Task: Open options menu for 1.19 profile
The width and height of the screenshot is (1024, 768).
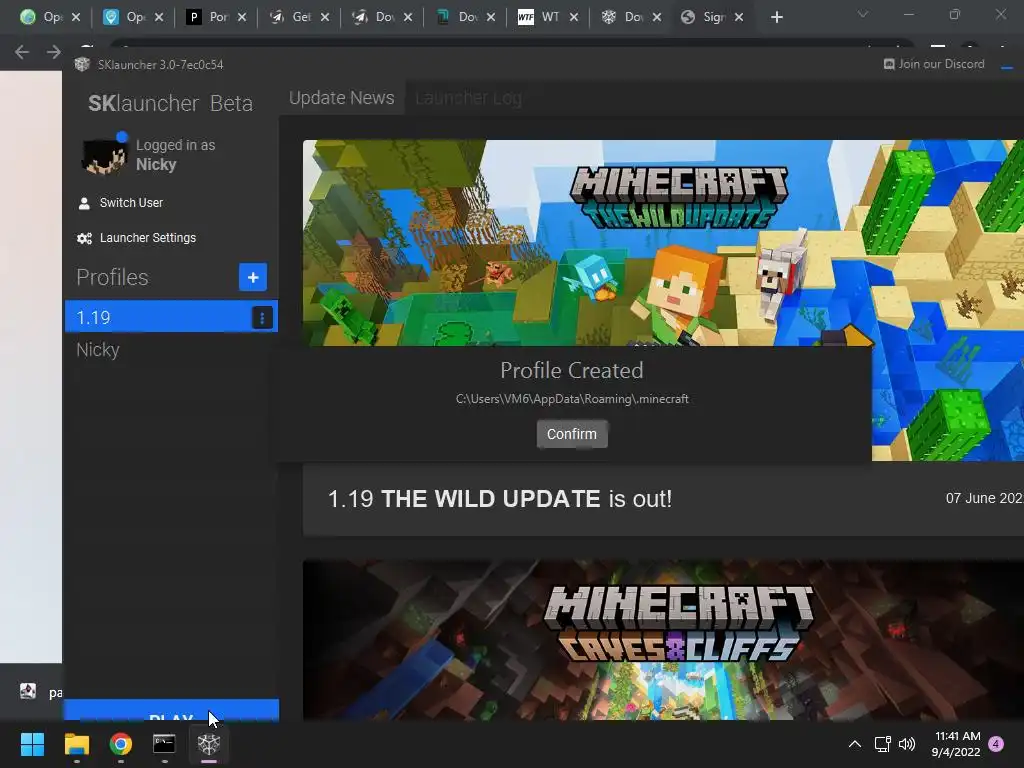Action: [x=262, y=317]
